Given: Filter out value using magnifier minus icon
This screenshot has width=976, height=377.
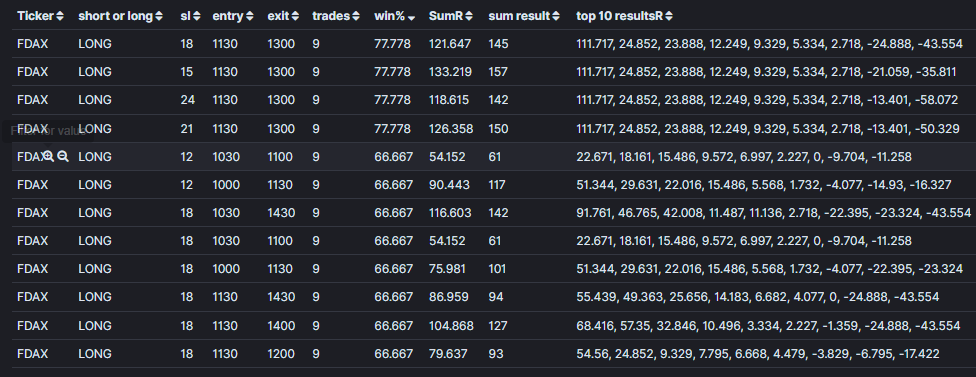Looking at the screenshot, I should click(63, 157).
